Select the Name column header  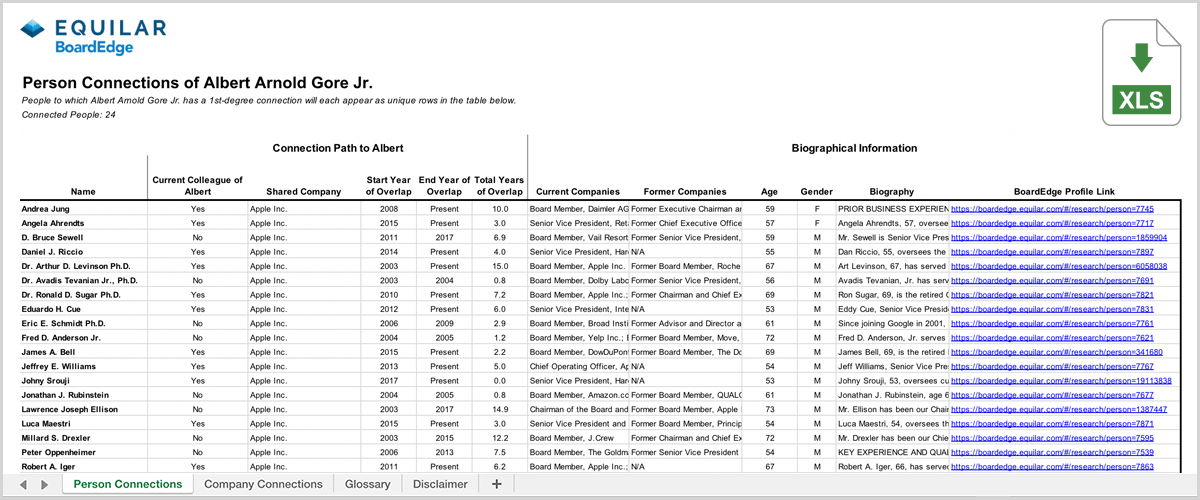tap(84, 192)
